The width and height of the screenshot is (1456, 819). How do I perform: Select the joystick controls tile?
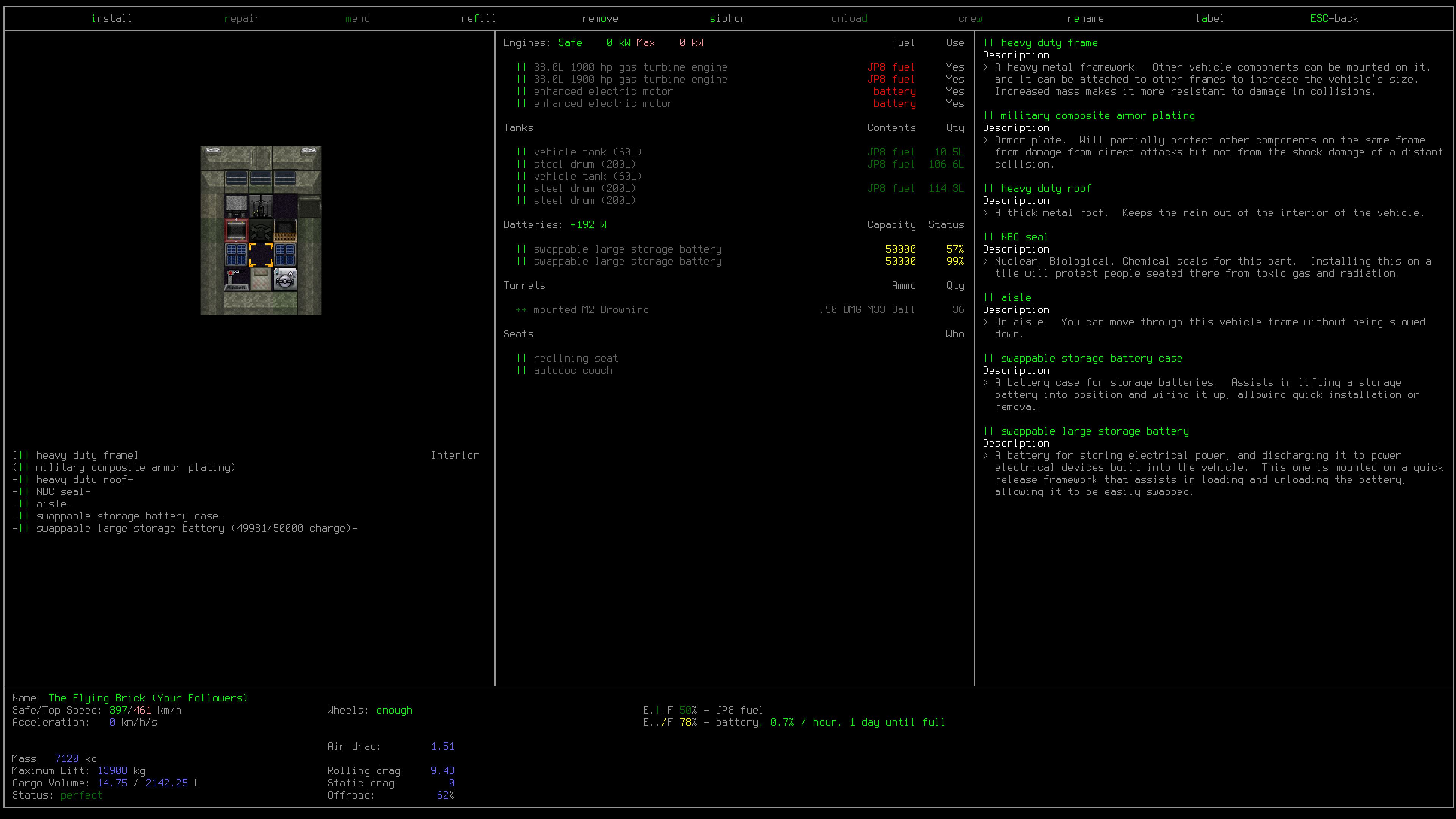pyautogui.click(x=236, y=279)
